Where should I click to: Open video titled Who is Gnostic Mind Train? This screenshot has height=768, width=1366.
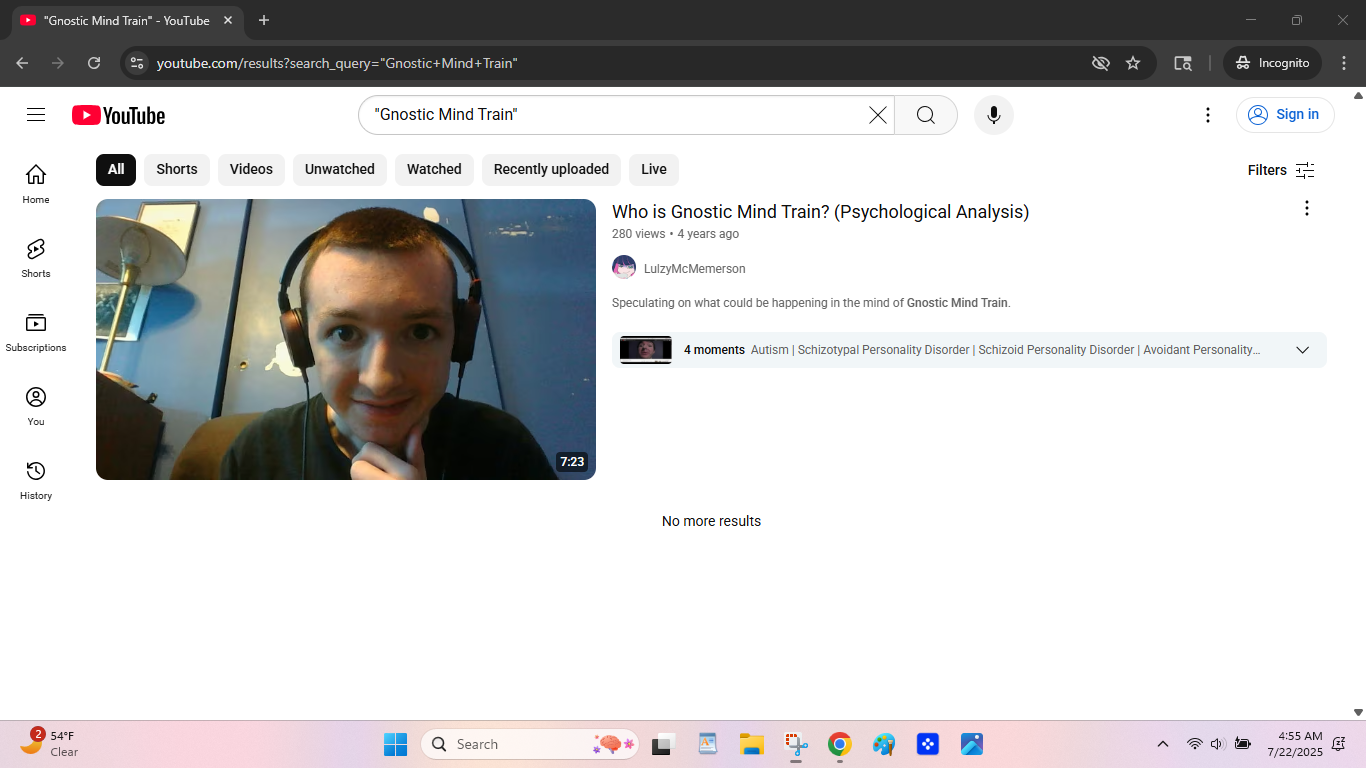820,212
